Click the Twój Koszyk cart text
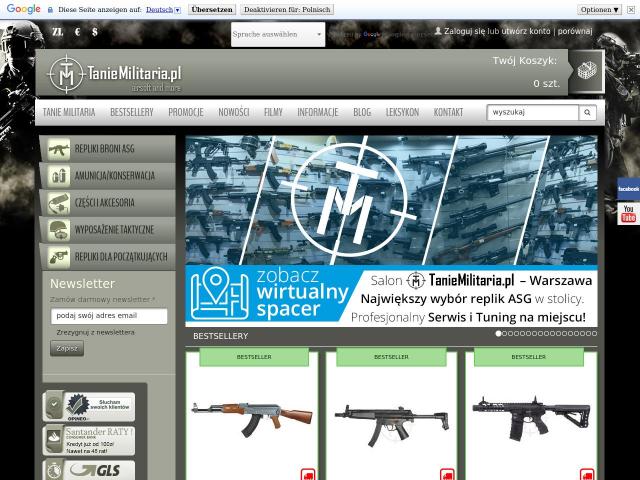 click(525, 61)
